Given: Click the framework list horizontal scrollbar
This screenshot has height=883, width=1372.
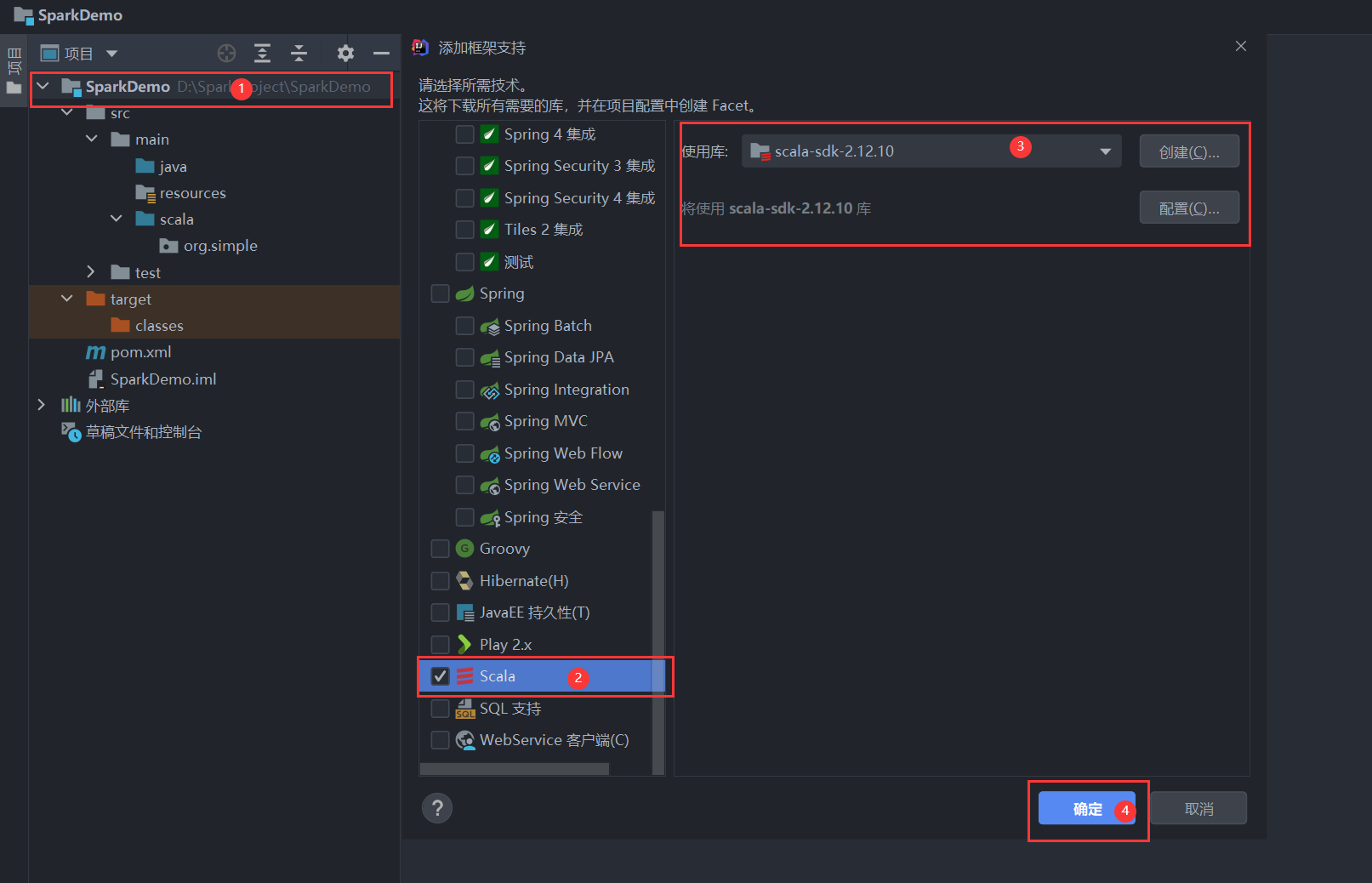Looking at the screenshot, I should coord(515,769).
